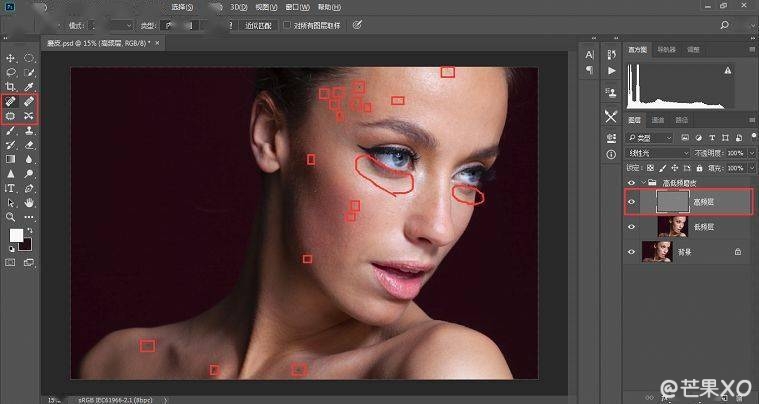Select the Blur tool

pyautogui.click(x=29, y=159)
